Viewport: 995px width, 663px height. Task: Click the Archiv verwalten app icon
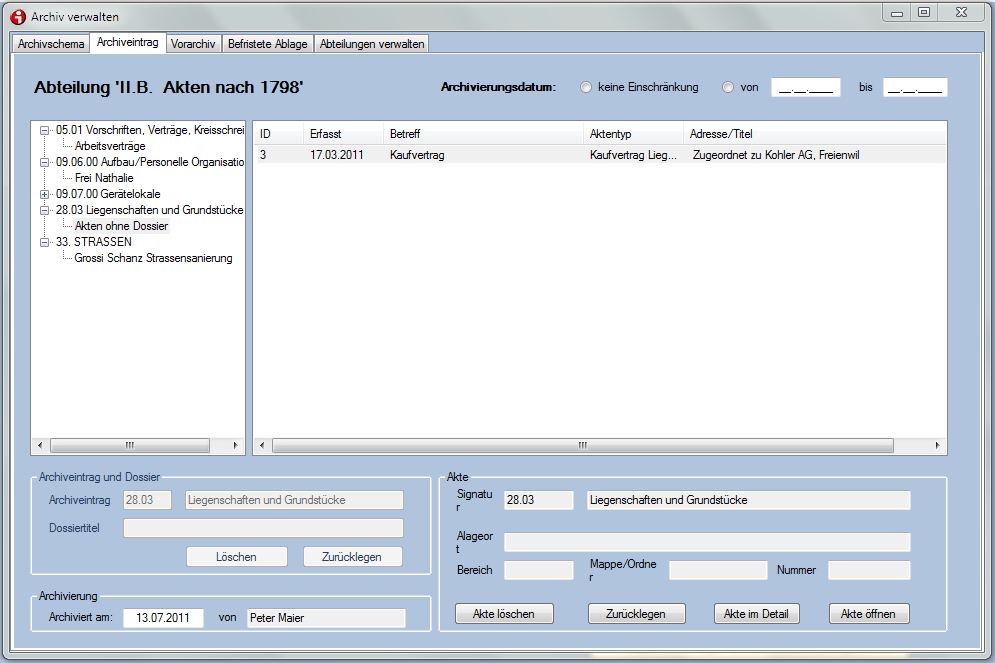click(17, 16)
